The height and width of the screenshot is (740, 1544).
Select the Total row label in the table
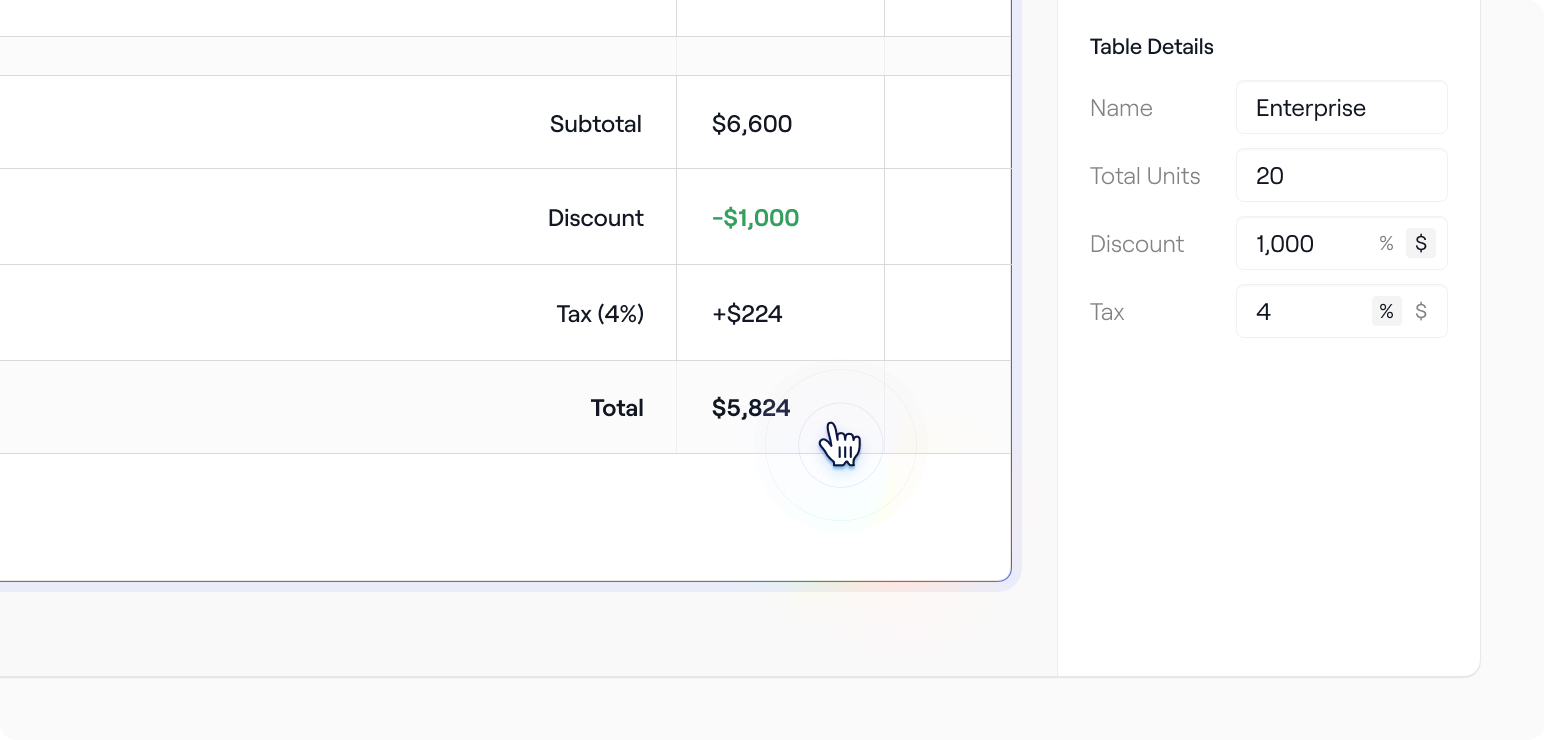(x=617, y=407)
